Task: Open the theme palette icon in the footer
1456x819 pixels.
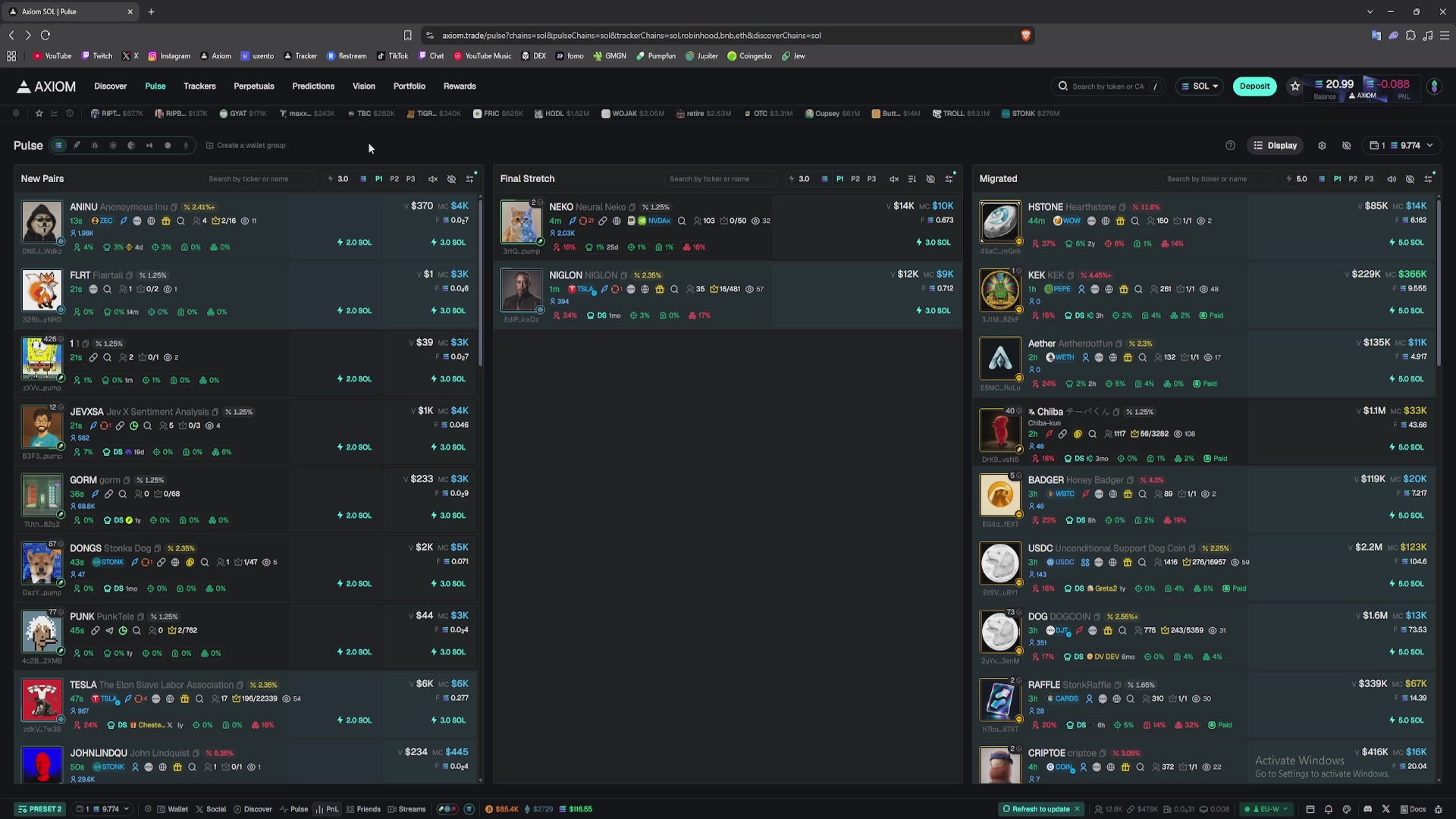Action: [1347, 809]
